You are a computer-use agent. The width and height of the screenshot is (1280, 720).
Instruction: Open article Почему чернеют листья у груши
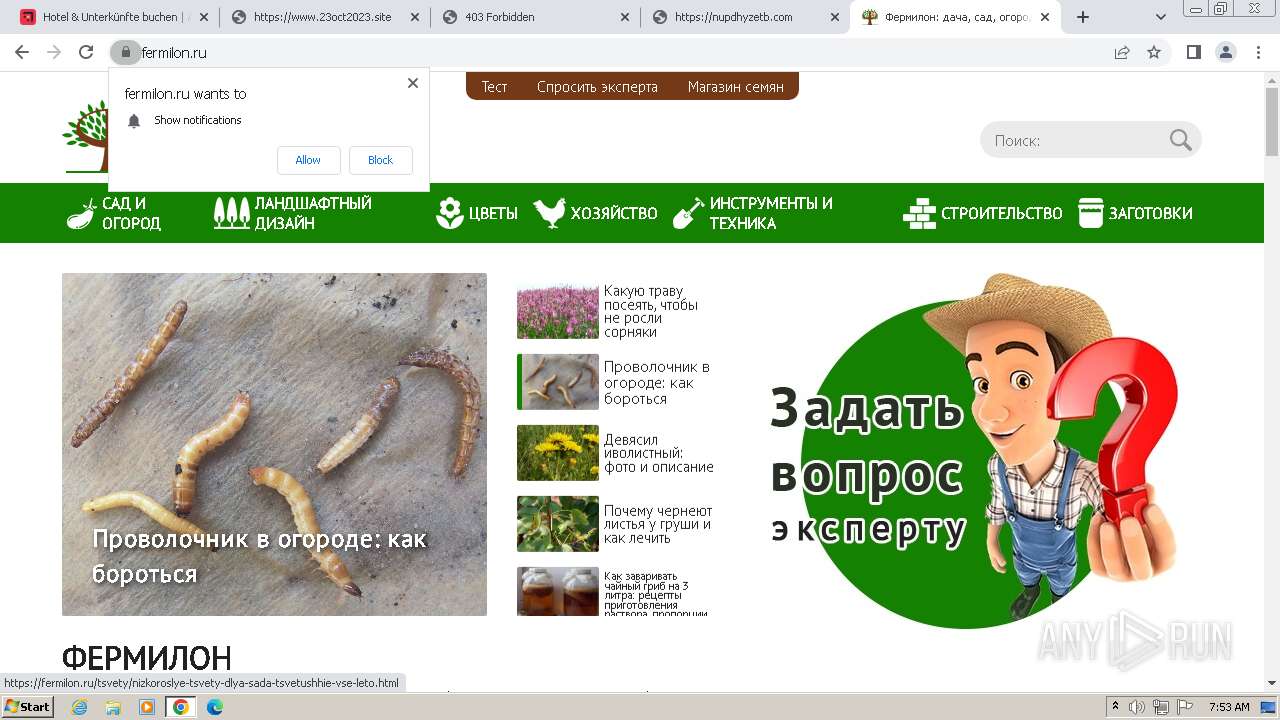(658, 524)
